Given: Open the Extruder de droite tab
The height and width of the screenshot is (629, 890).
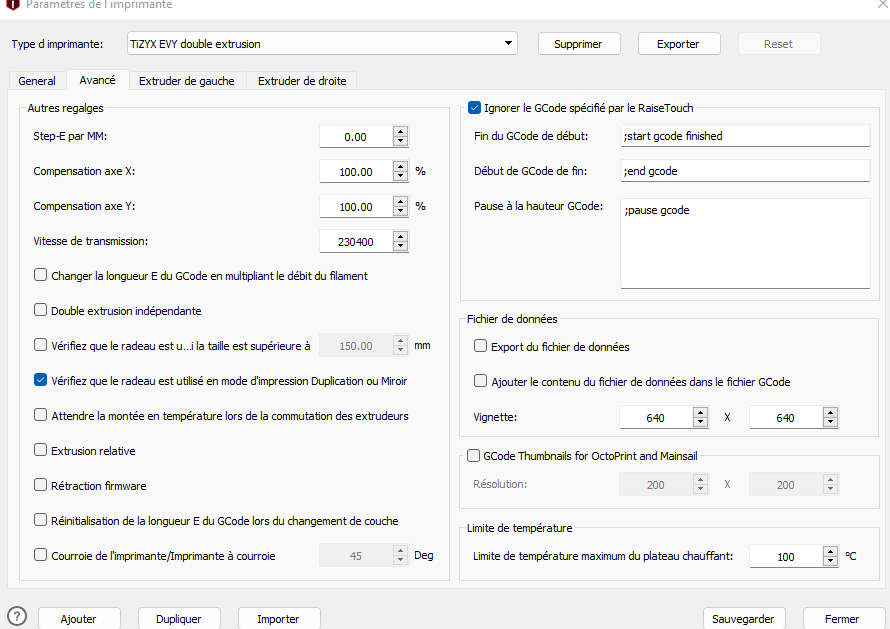Looking at the screenshot, I should pyautogui.click(x=302, y=81).
